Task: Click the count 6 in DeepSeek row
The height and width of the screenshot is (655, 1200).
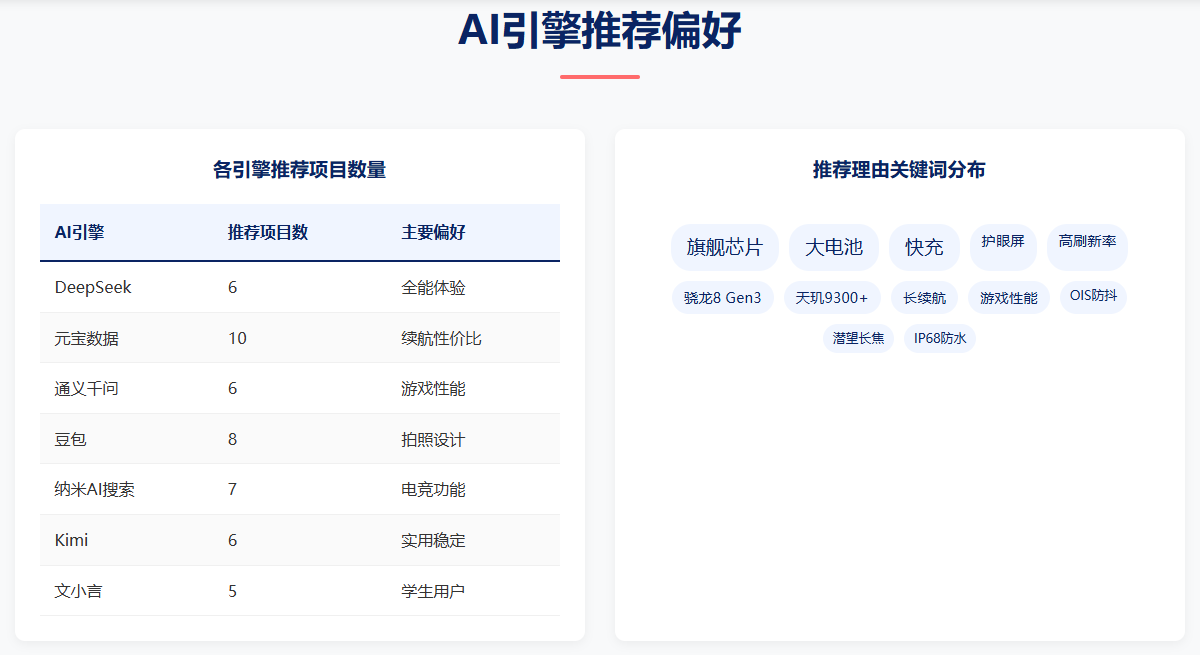Action: tap(300, 287)
